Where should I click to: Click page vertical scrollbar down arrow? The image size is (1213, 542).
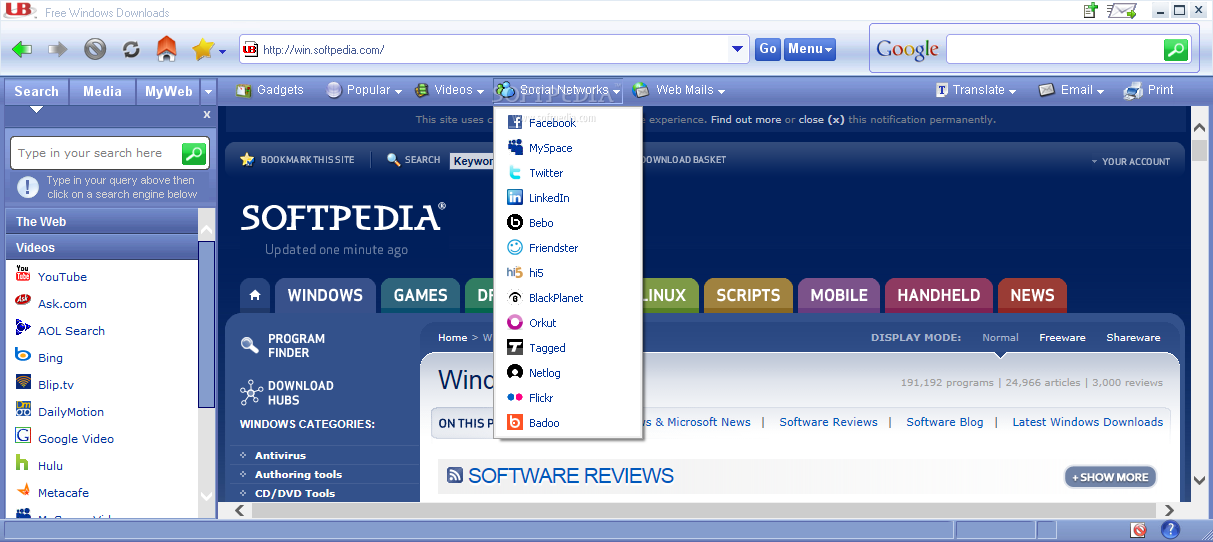[1199, 481]
